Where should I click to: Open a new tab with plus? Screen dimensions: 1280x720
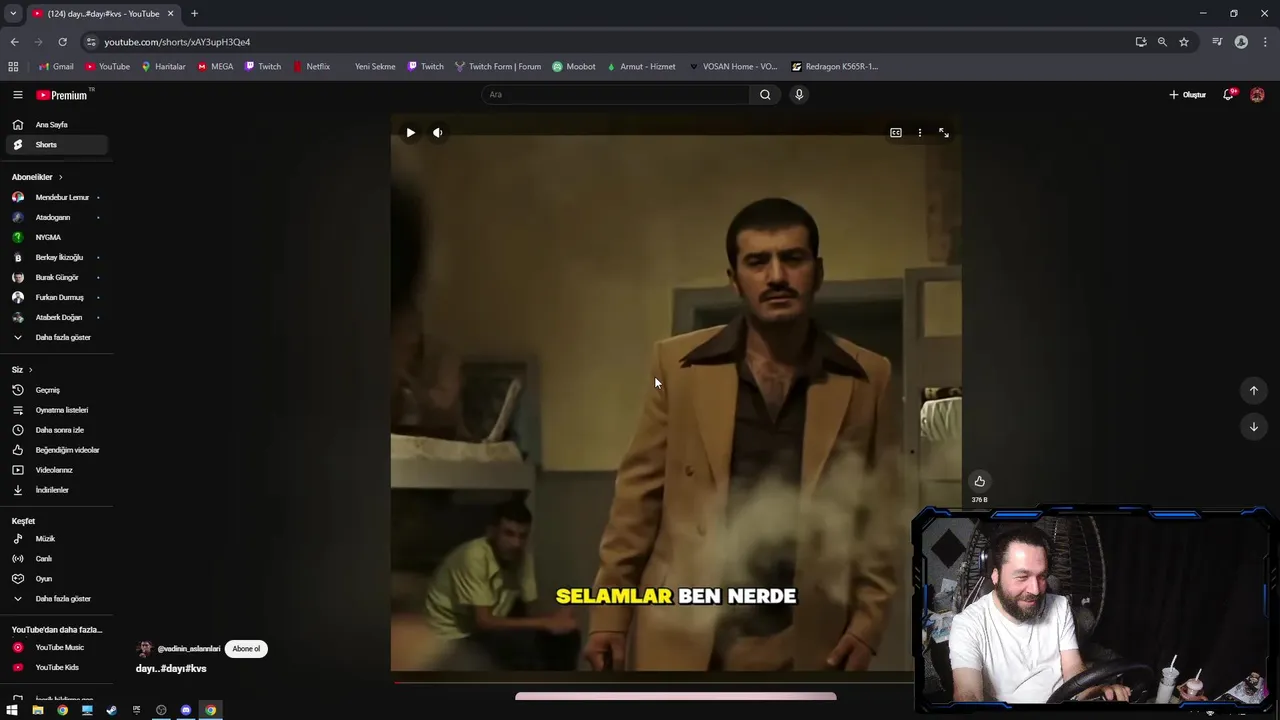194,14
